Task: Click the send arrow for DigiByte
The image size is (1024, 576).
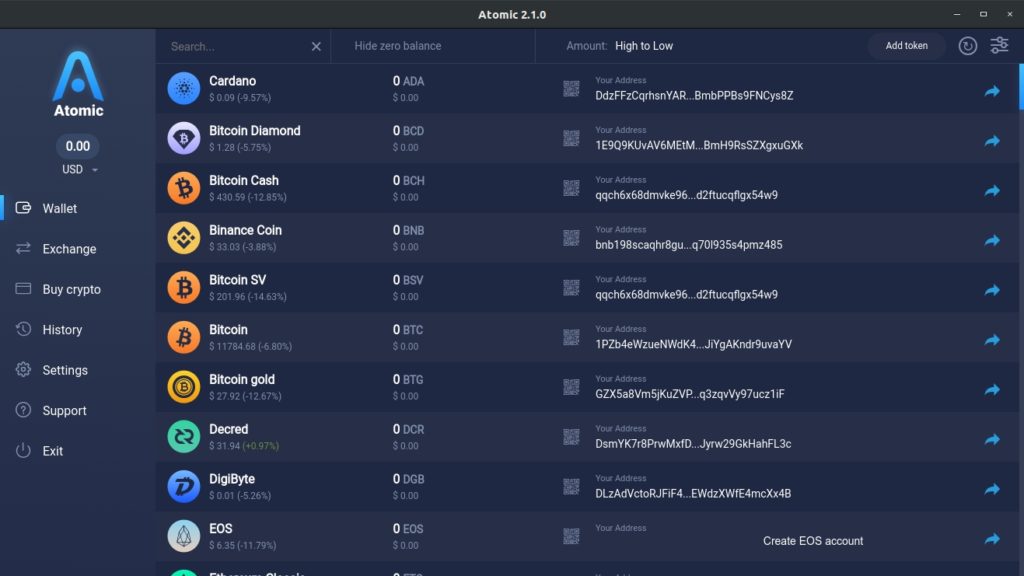Action: click(992, 489)
